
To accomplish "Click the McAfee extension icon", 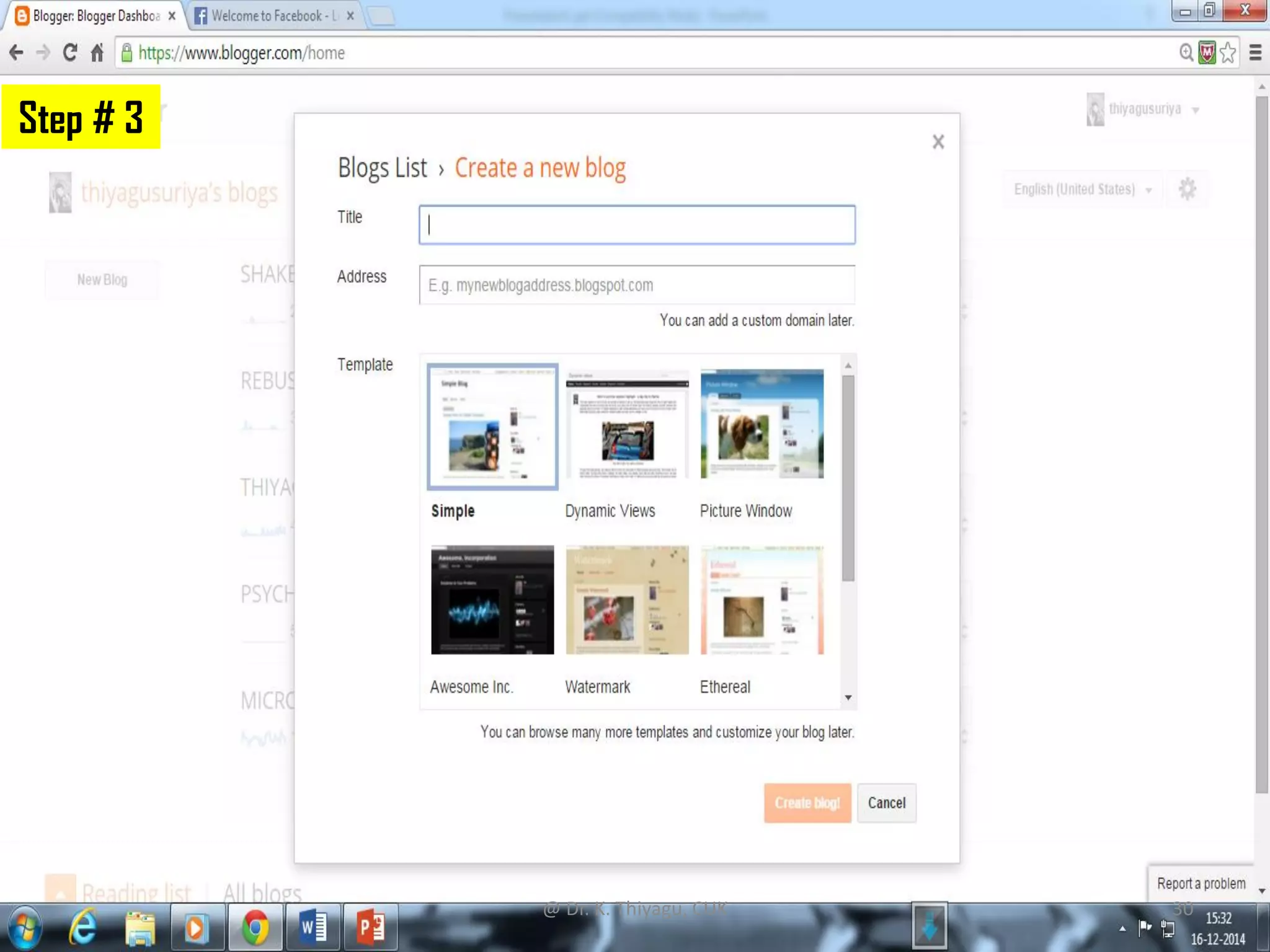I will 1207,53.
